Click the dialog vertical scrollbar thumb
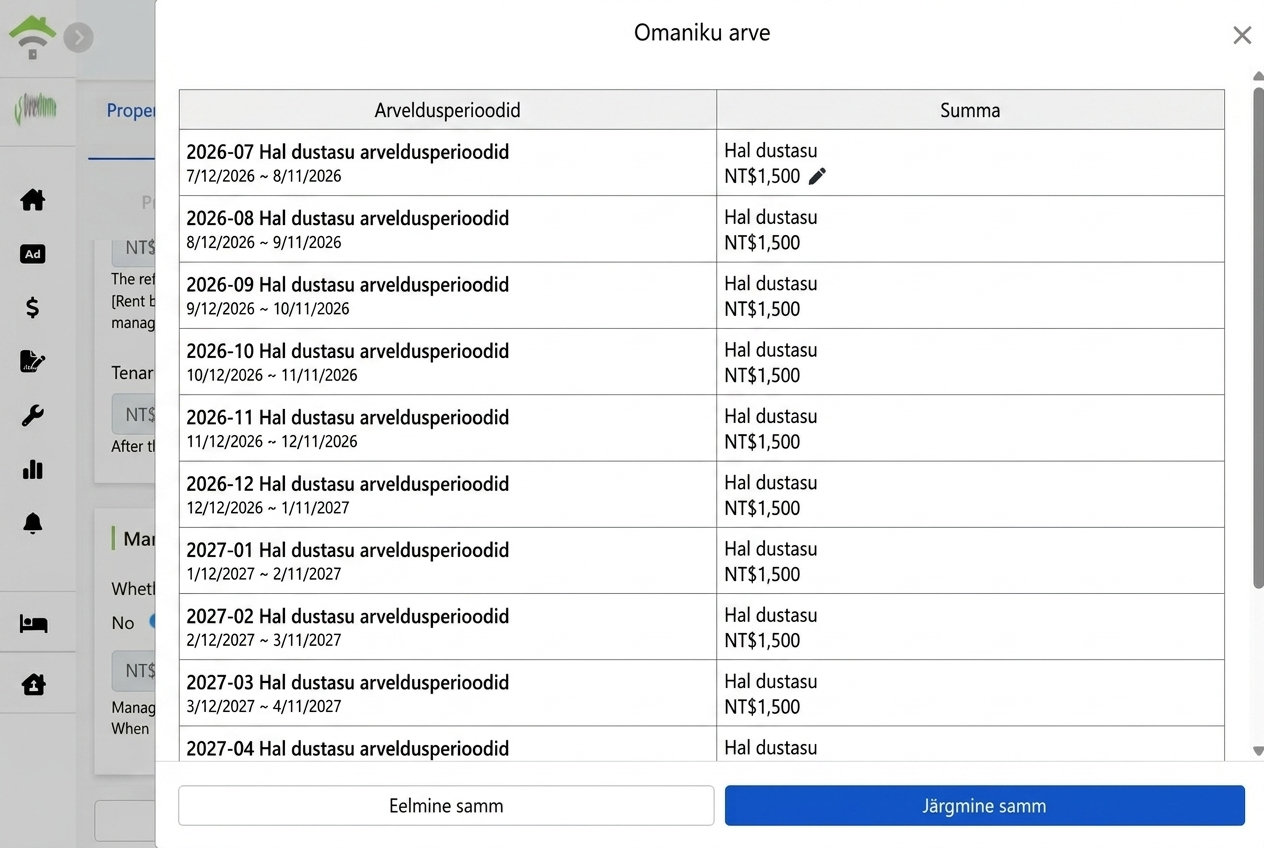The image size is (1264, 848). 1258,338
